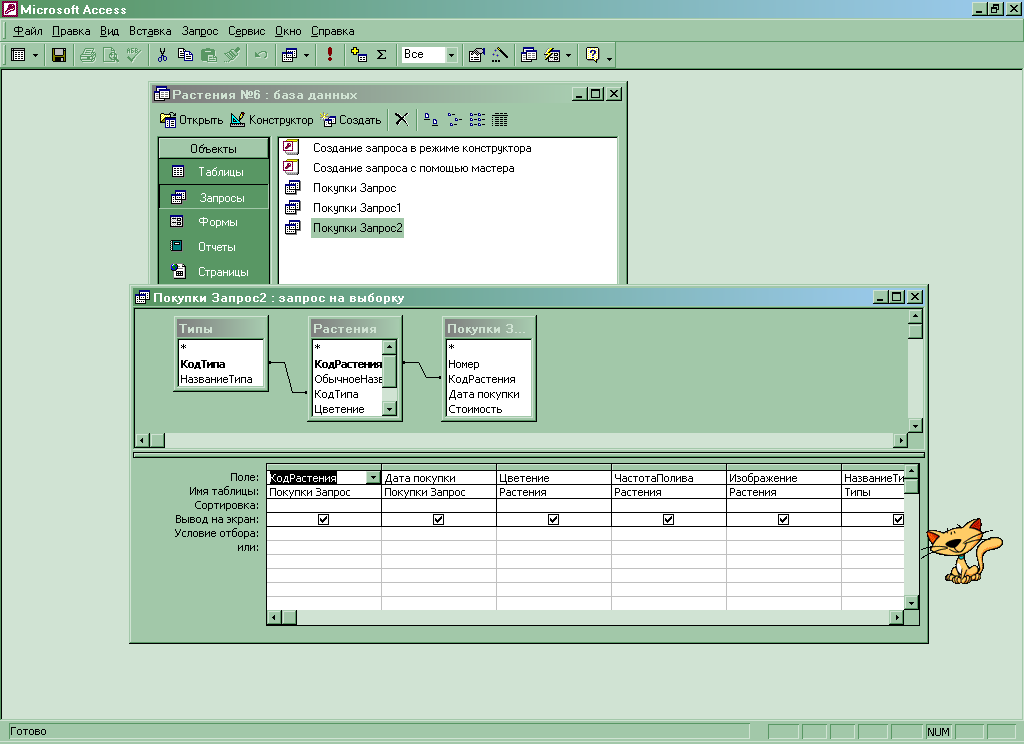This screenshot has height=744, width=1024.
Task: Open the Вставка menu
Action: pyautogui.click(x=150, y=31)
